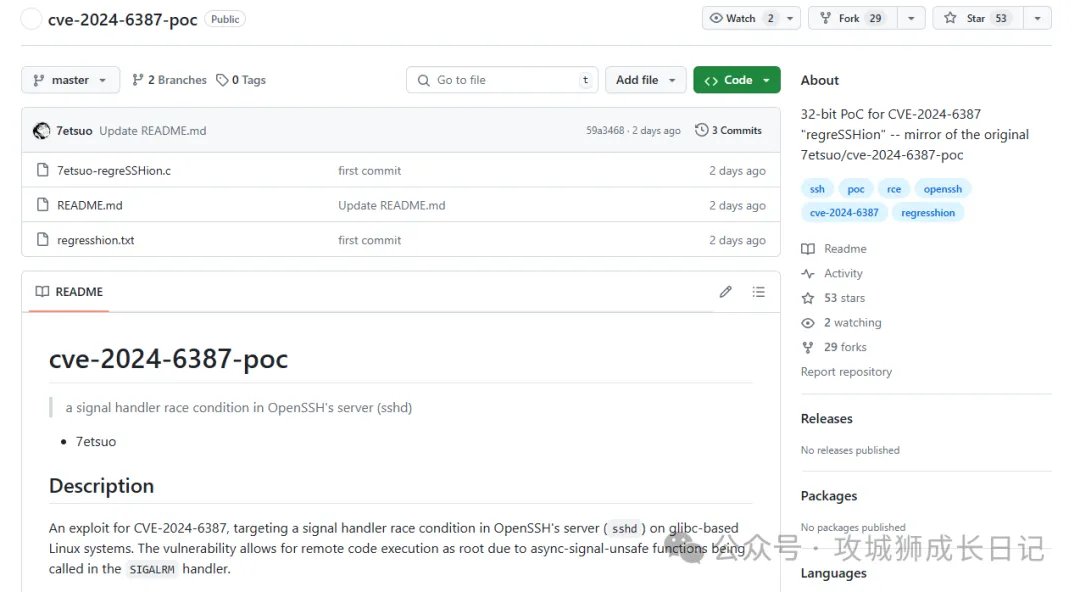Open the 7etsuo-regreSSHion.c file
Screen dimensions: 1080x592
point(114,170)
